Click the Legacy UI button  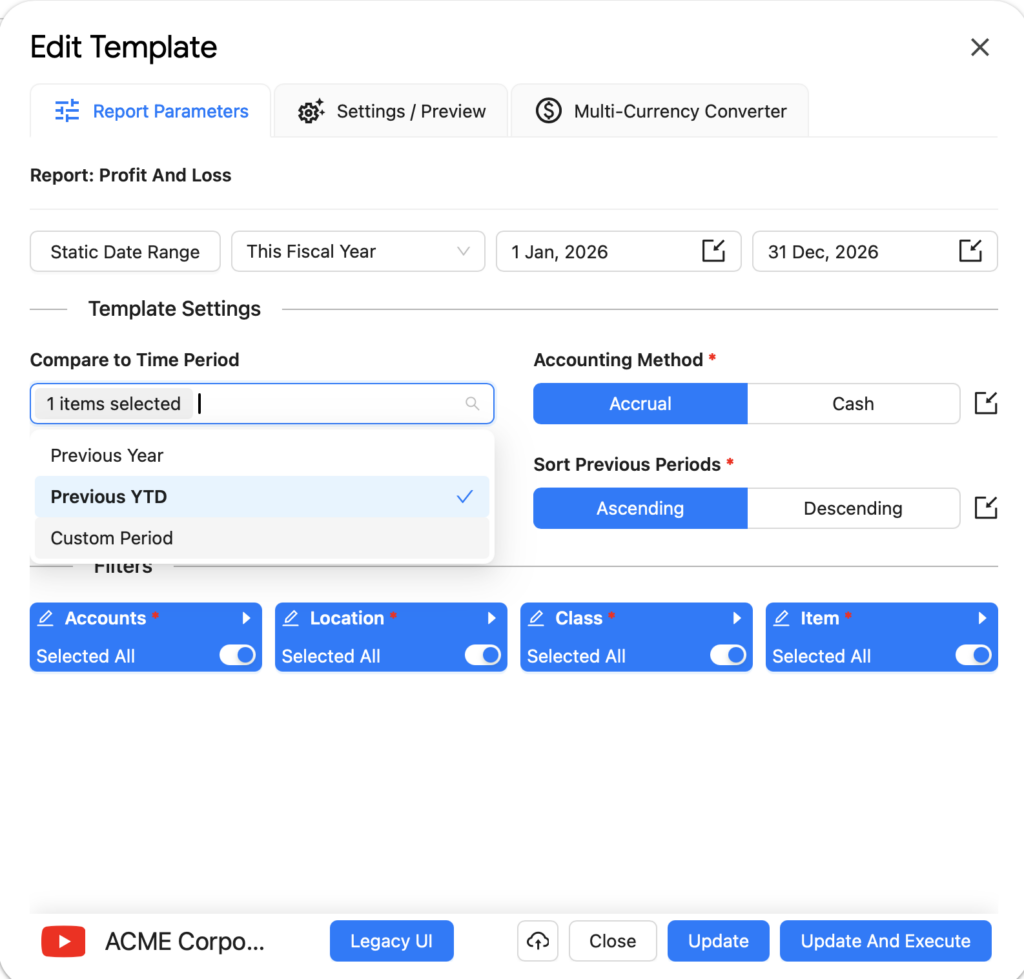[x=391, y=941]
